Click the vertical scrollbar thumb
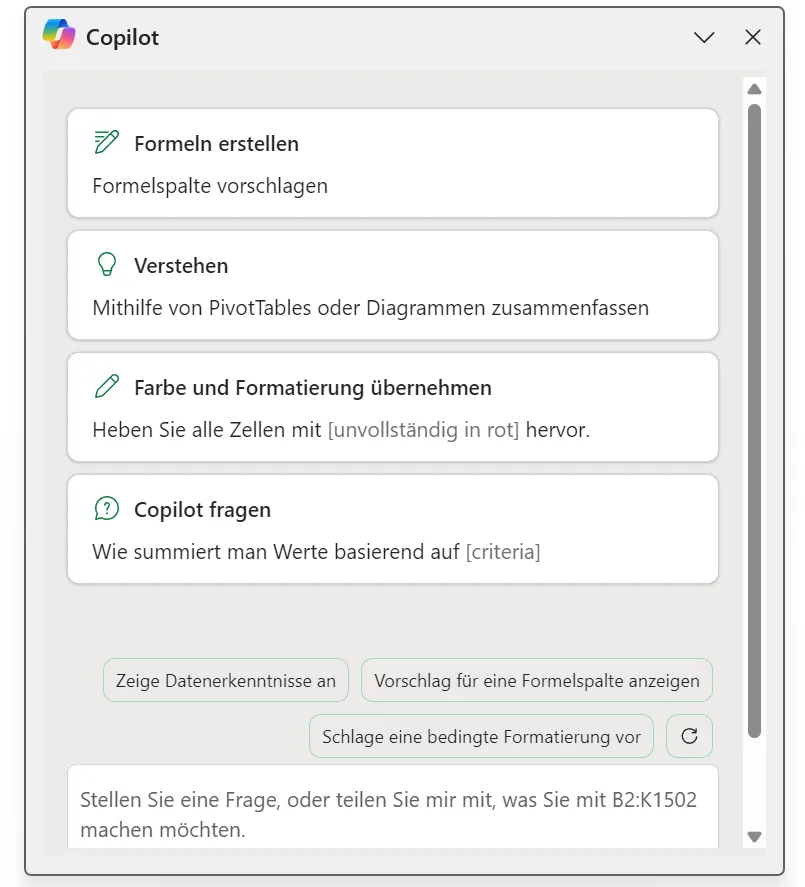The width and height of the screenshot is (805, 887). click(754, 421)
